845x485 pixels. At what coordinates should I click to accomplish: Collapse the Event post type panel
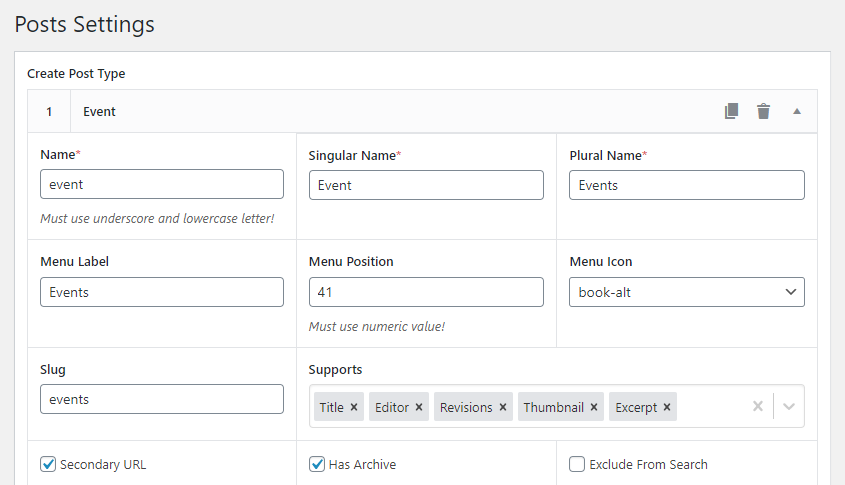(797, 111)
